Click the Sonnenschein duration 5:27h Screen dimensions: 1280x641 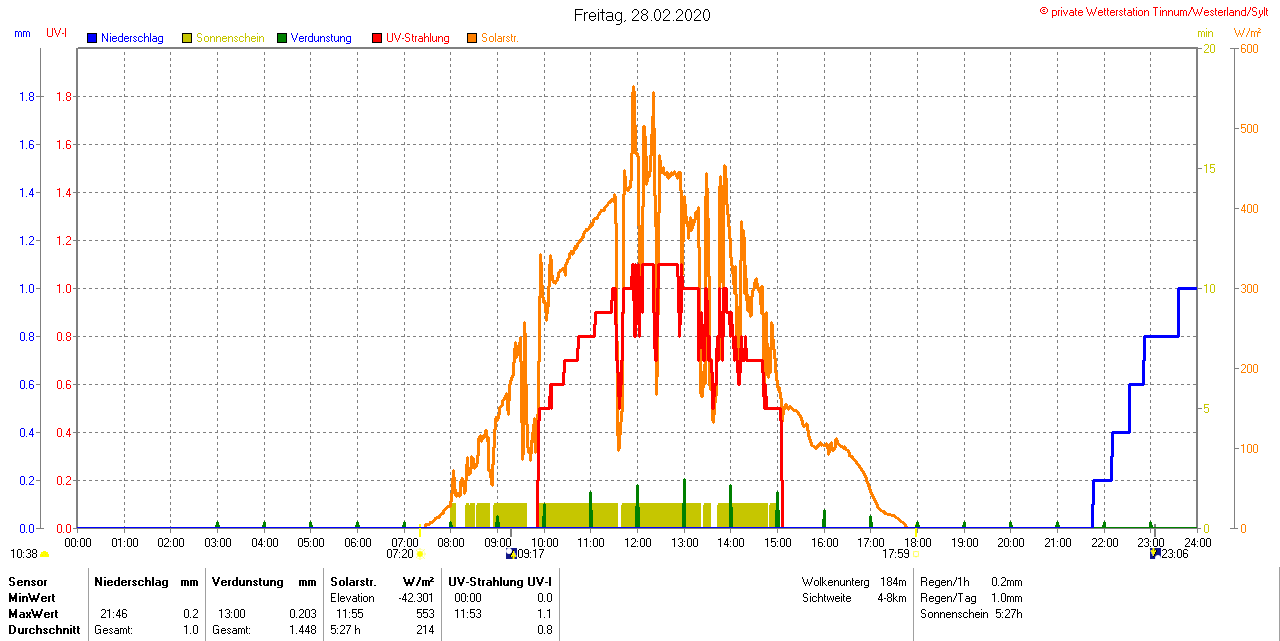tap(1009, 614)
